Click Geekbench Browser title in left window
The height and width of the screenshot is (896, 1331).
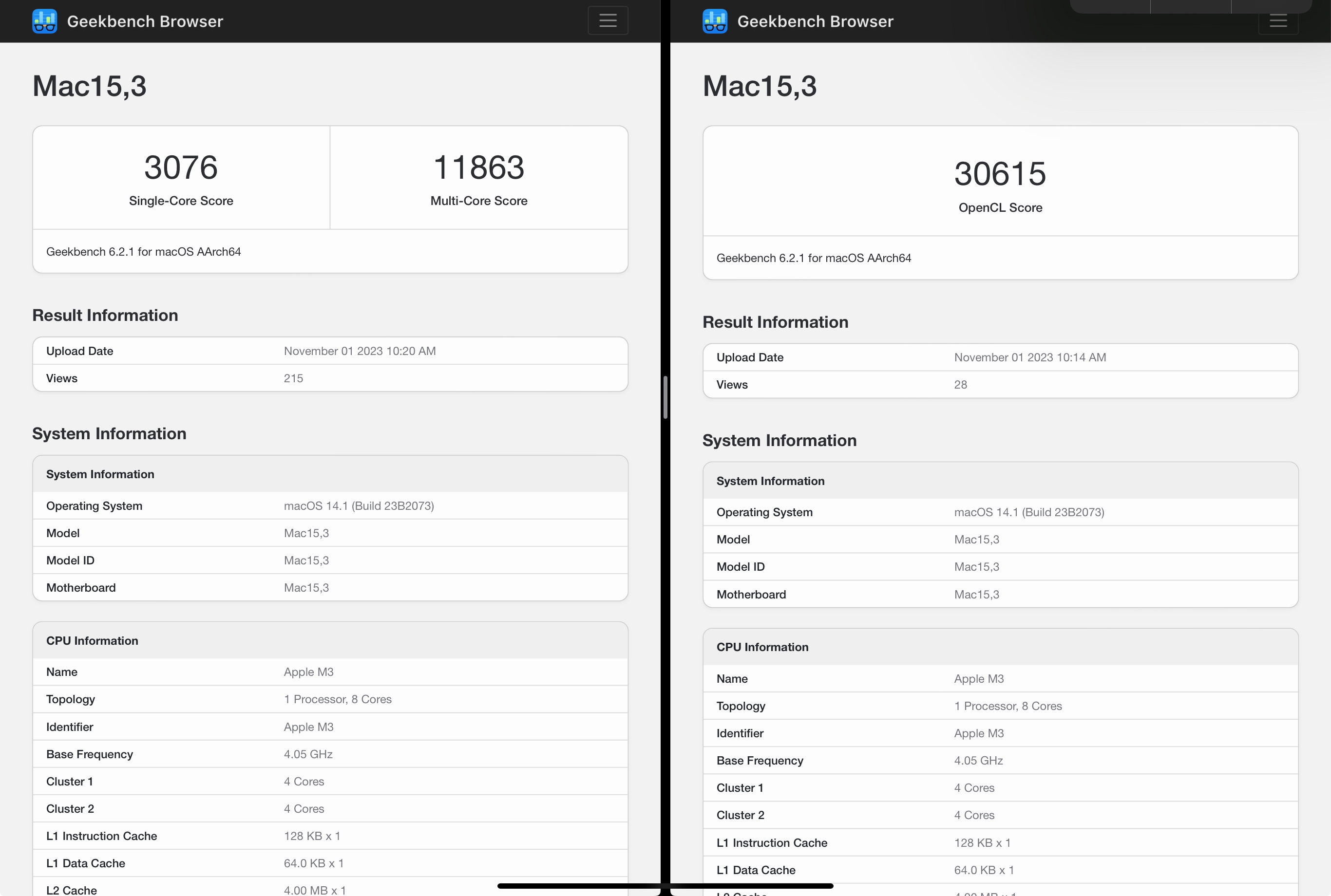(x=145, y=21)
